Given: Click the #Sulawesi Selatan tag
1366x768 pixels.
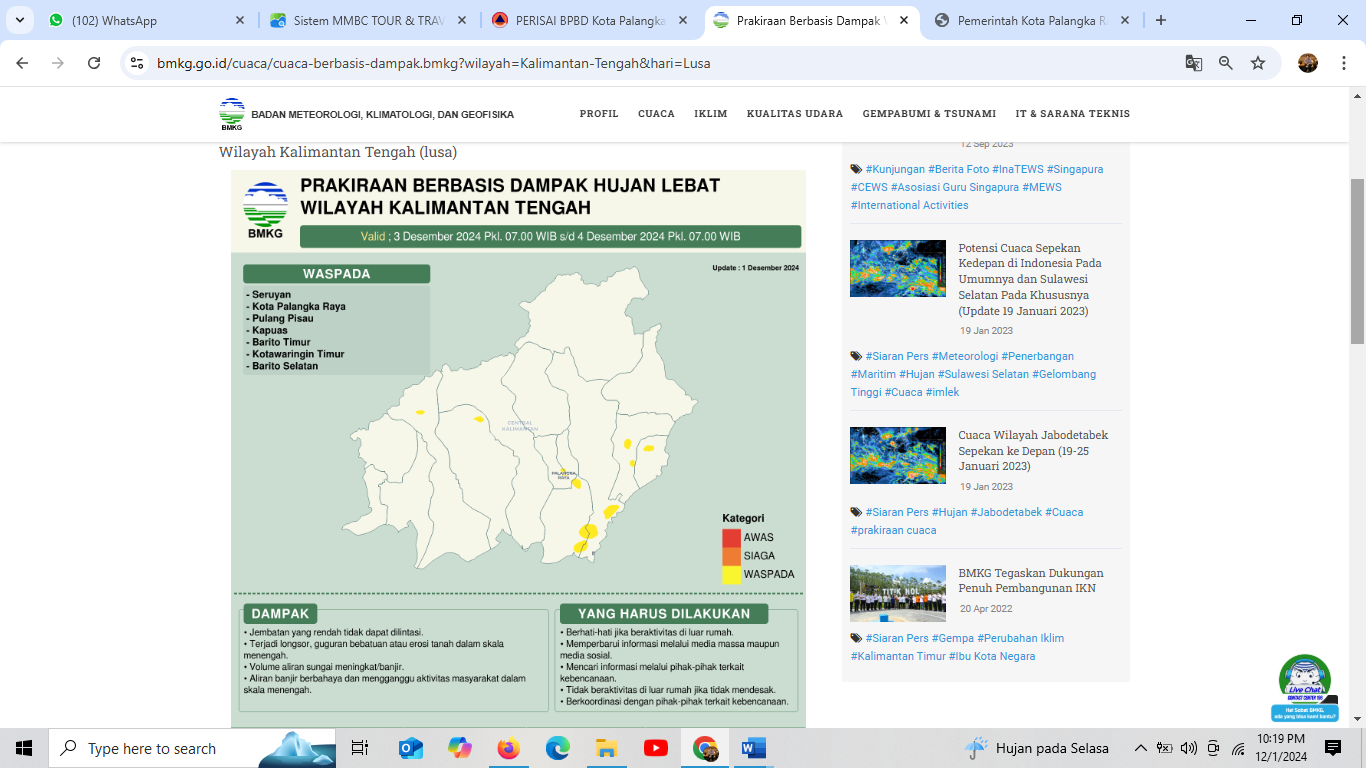Looking at the screenshot, I should (983, 374).
